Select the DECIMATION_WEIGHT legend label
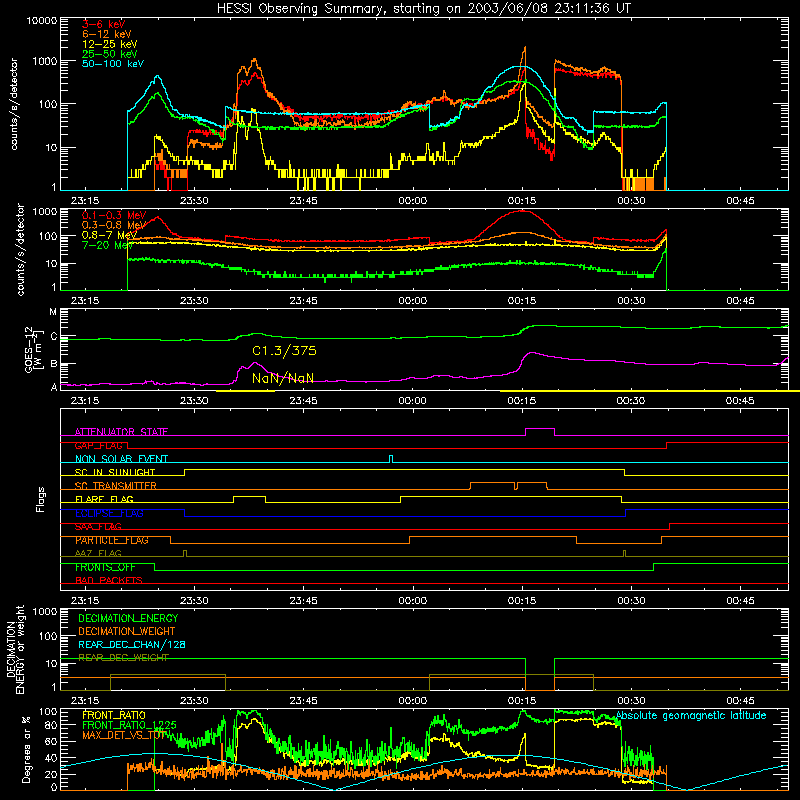This screenshot has height=800, width=800. click(x=127, y=631)
